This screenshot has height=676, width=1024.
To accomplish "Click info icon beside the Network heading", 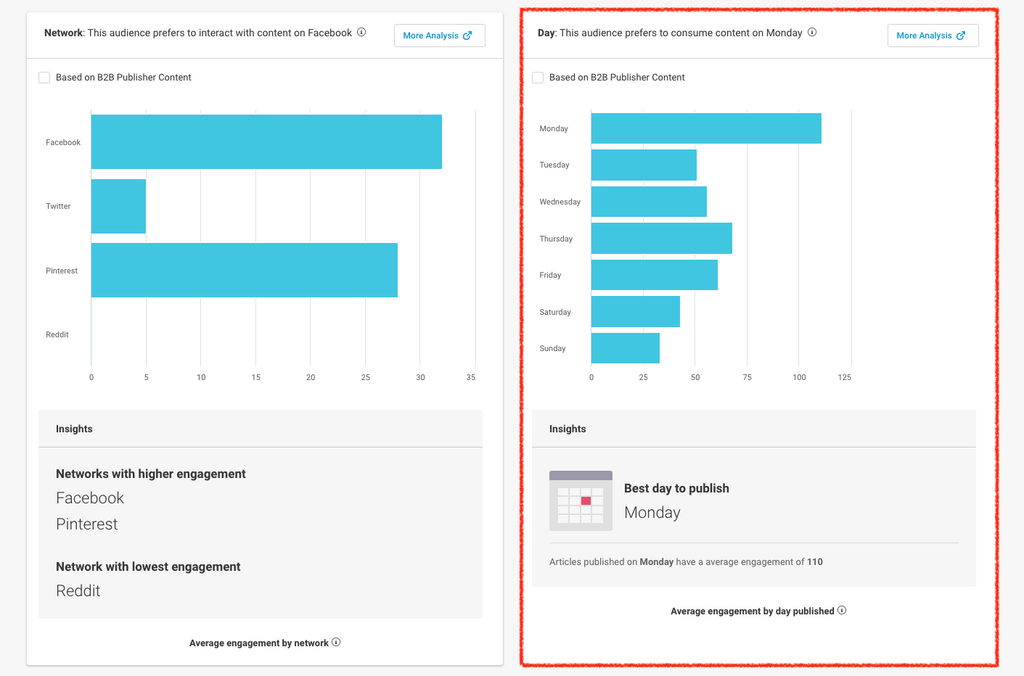I will point(362,32).
